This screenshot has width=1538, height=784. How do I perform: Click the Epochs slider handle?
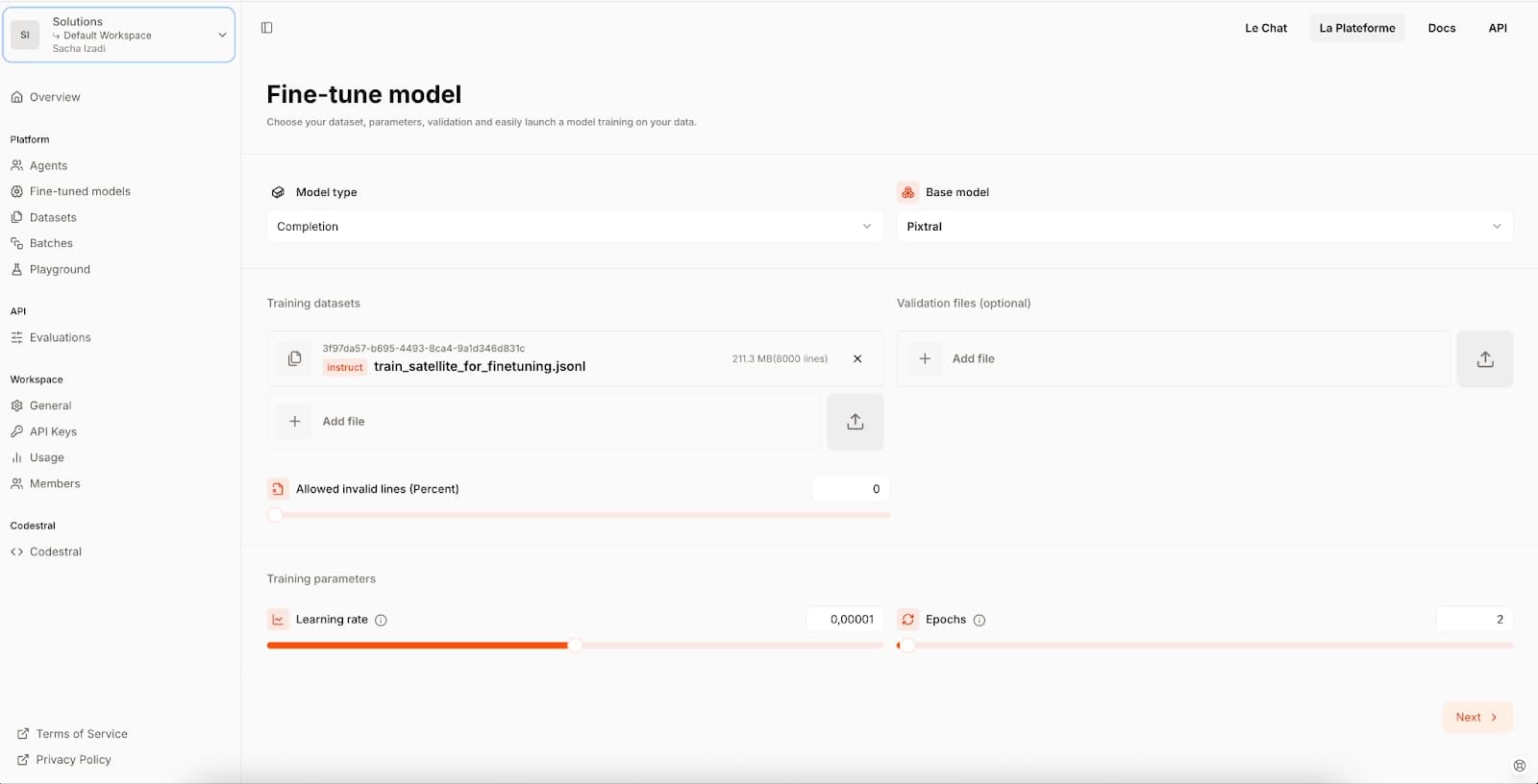coord(906,646)
